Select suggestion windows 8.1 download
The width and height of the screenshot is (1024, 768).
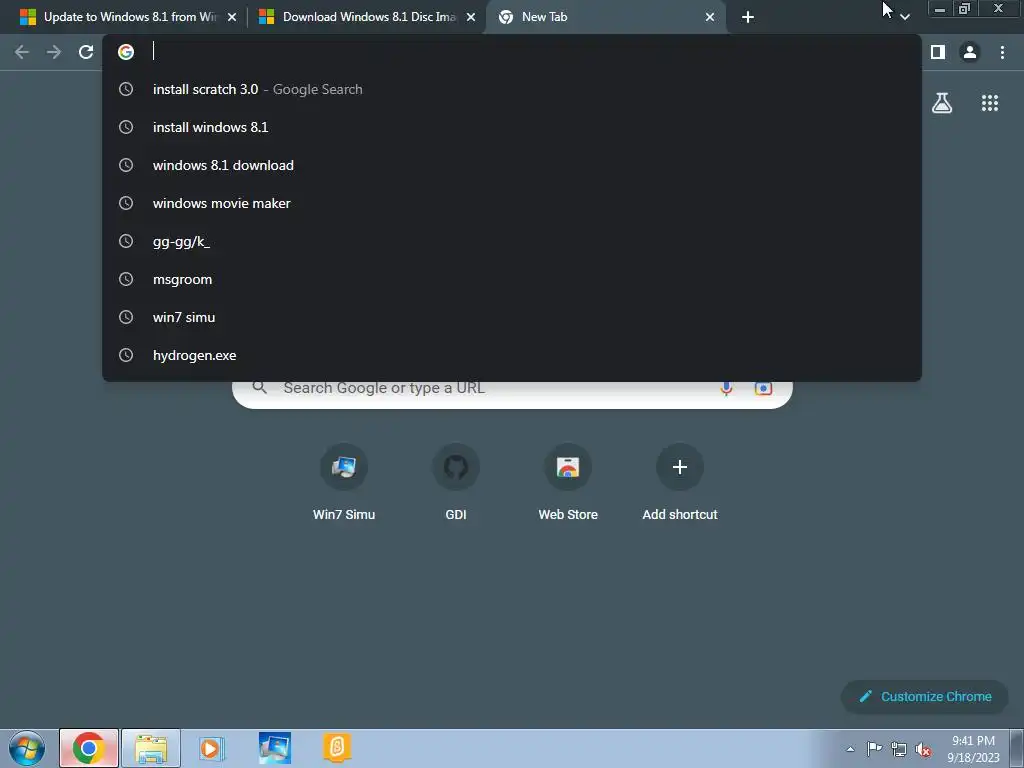click(x=512, y=165)
